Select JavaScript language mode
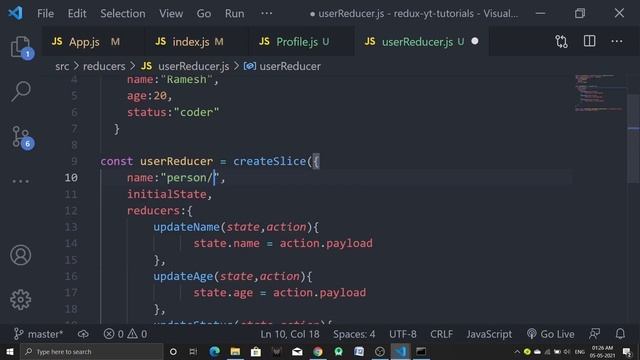The height and width of the screenshot is (360, 640). click(489, 334)
